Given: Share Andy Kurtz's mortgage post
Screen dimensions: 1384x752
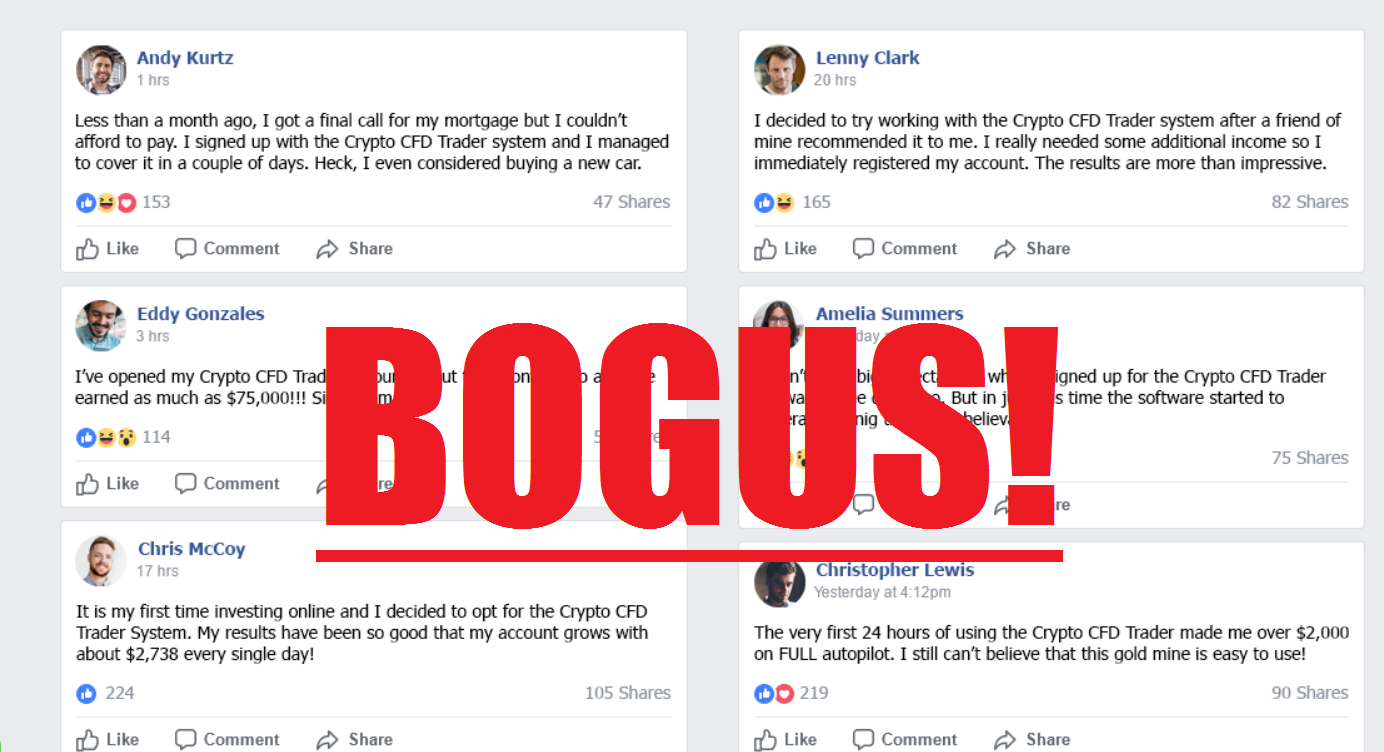Looking at the screenshot, I should (x=354, y=249).
